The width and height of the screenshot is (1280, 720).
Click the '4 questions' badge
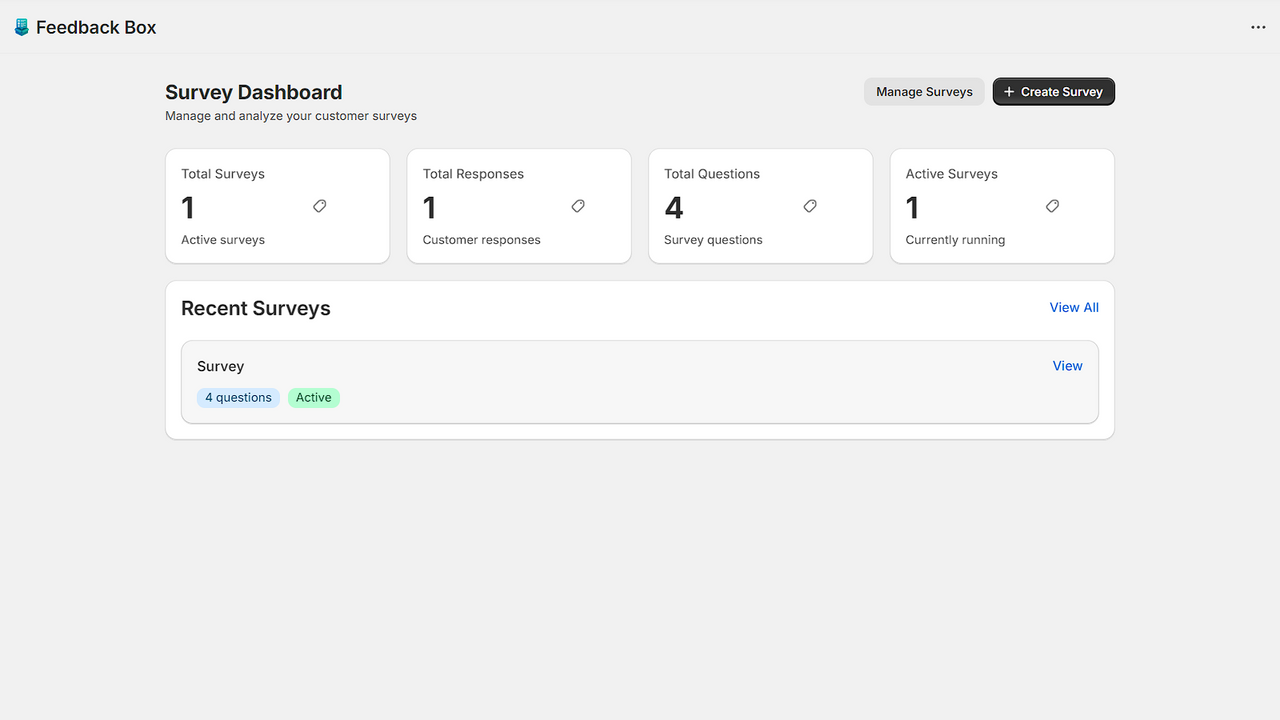tap(238, 398)
